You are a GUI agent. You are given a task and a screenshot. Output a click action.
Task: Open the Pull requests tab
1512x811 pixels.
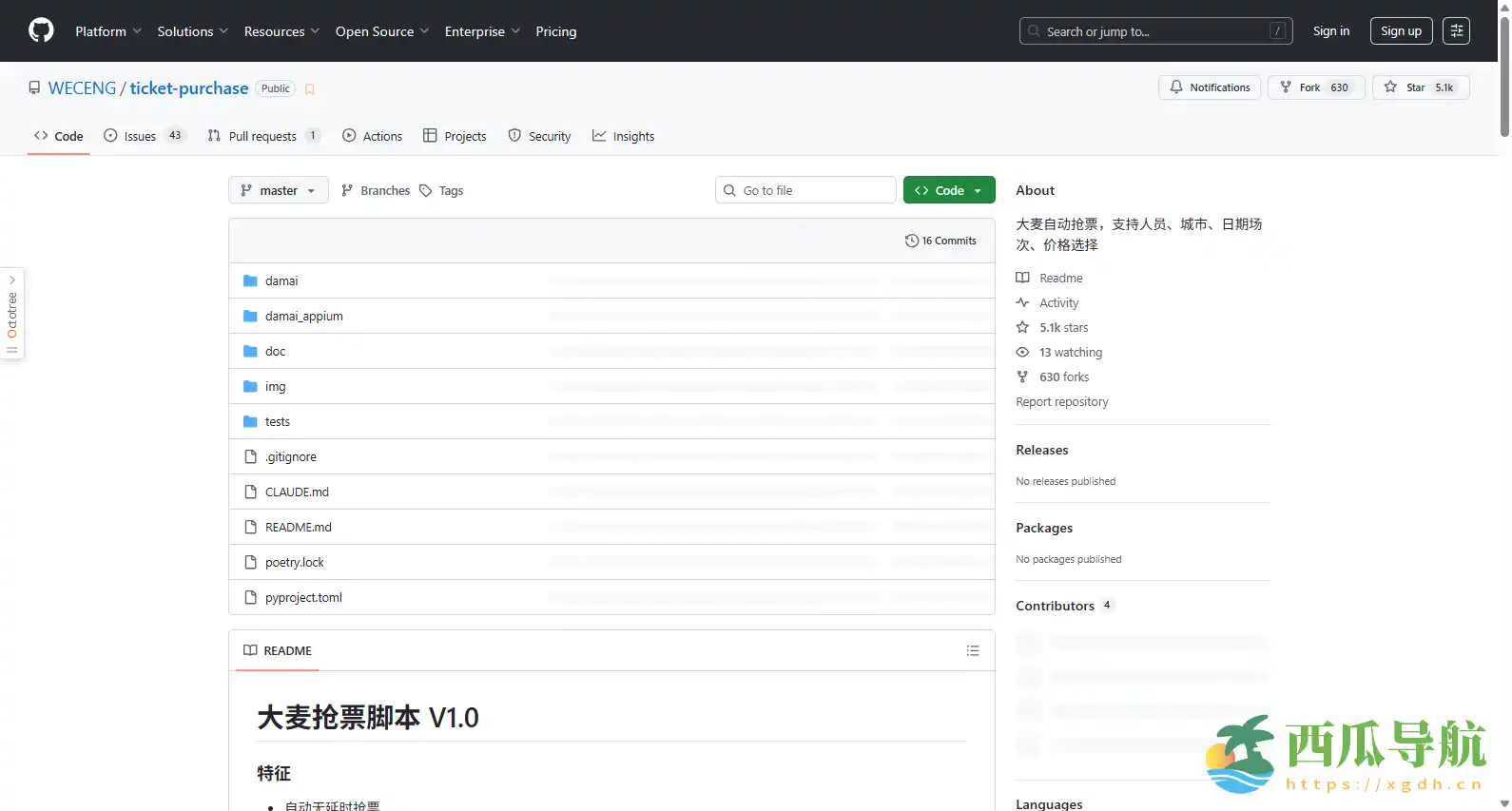pyautogui.click(x=262, y=136)
